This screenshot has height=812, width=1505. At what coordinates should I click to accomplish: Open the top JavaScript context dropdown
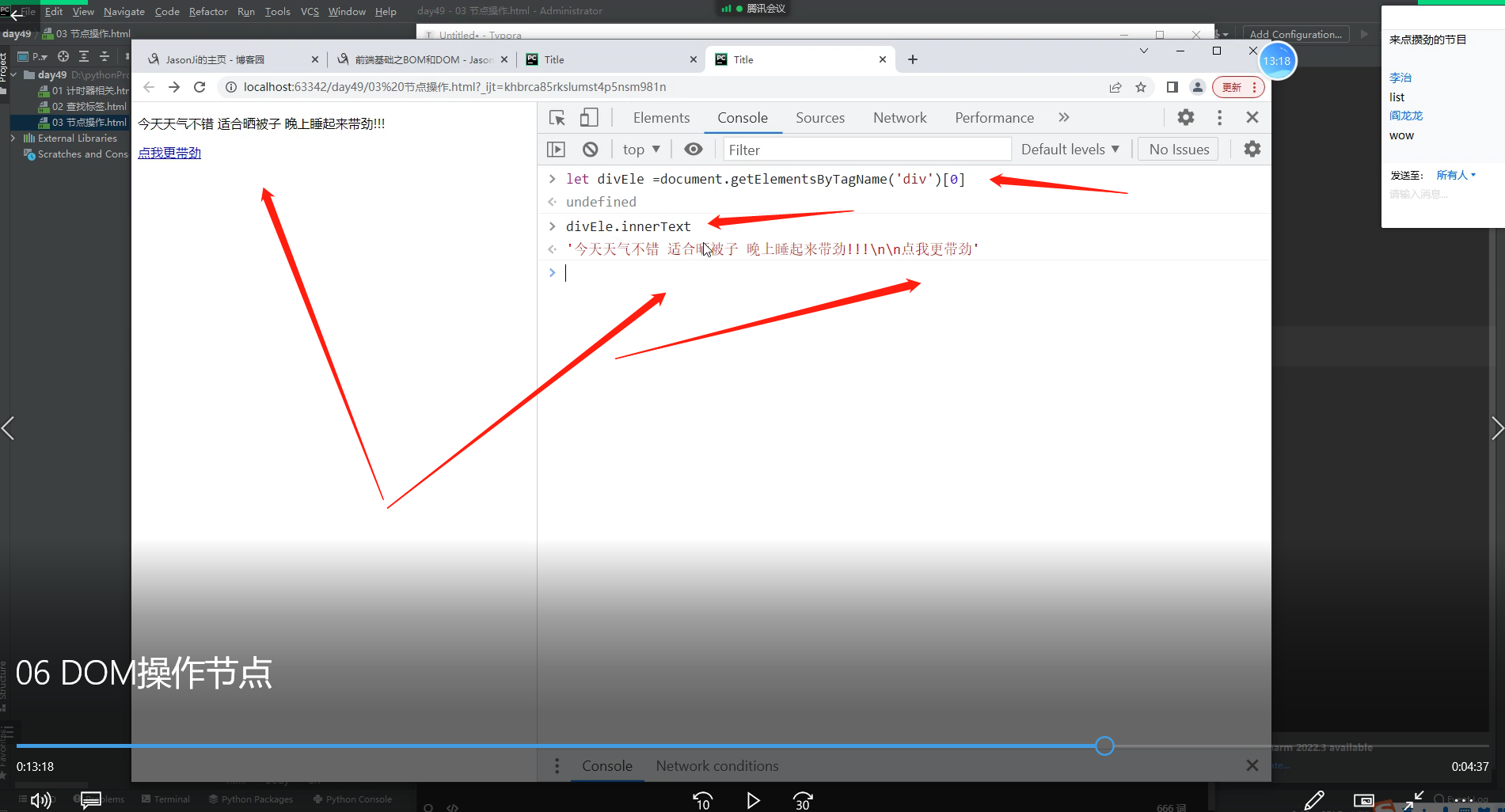click(641, 150)
